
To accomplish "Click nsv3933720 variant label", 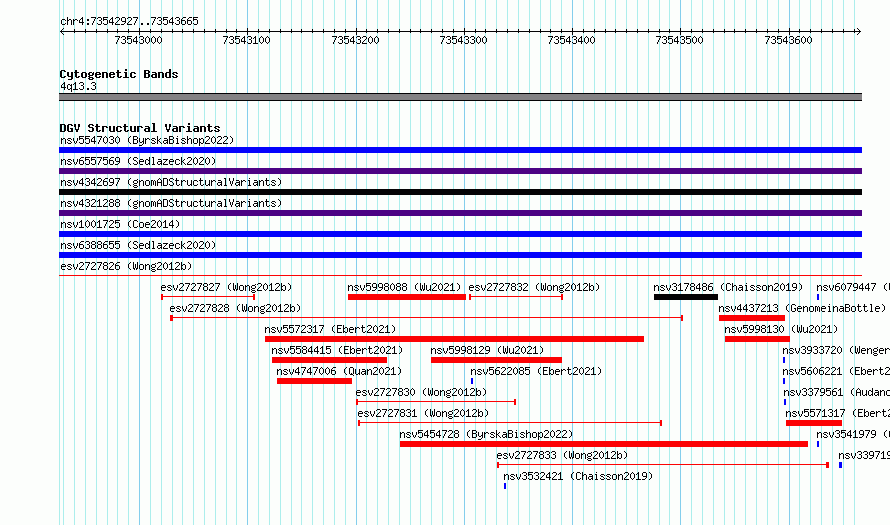I will click(x=836, y=350).
